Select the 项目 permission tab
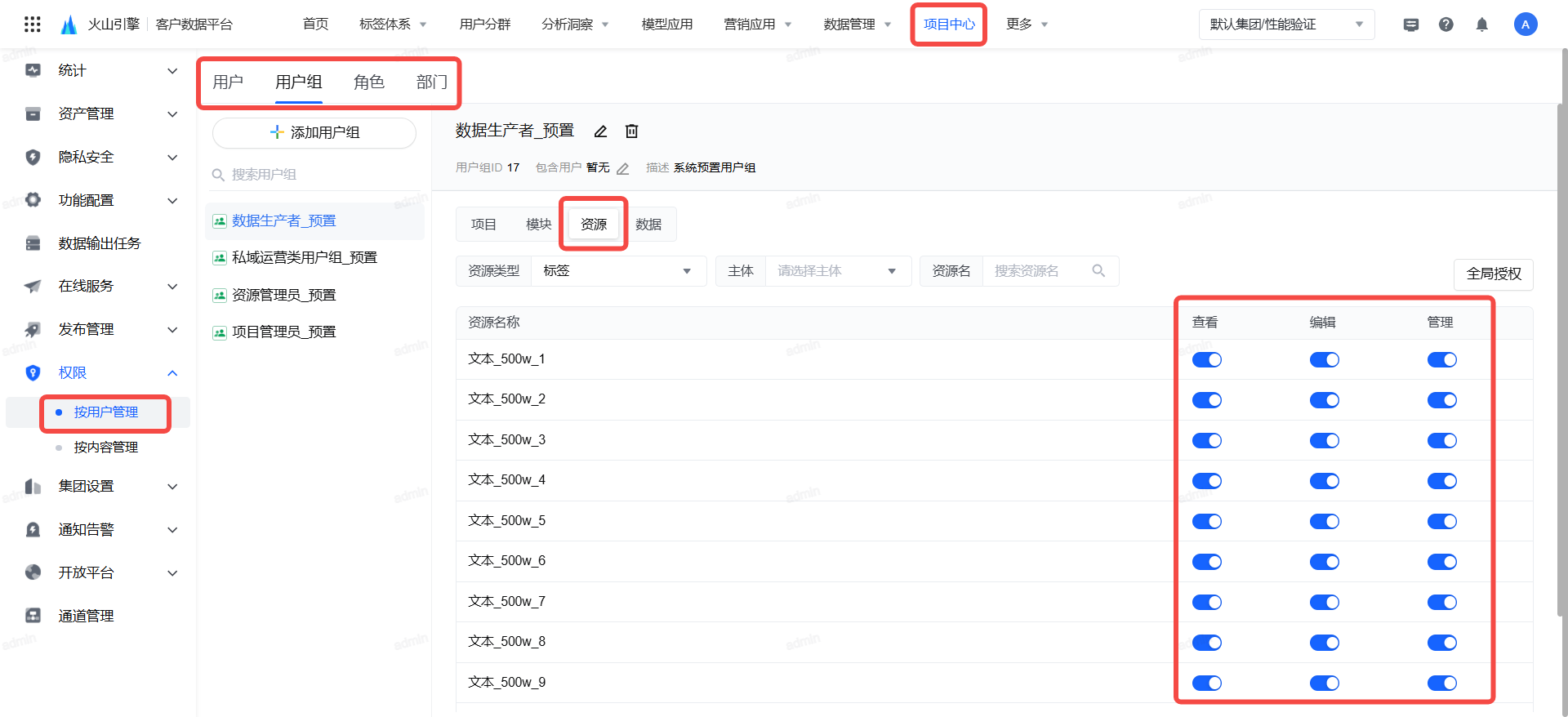 [x=483, y=225]
